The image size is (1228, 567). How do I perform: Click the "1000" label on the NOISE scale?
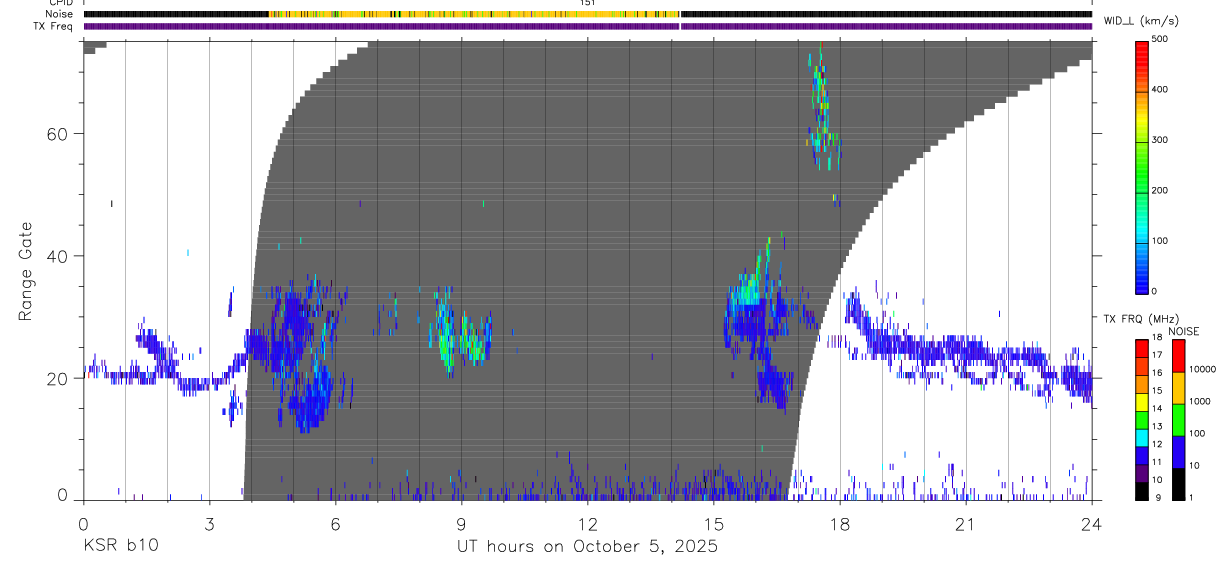coord(1201,402)
